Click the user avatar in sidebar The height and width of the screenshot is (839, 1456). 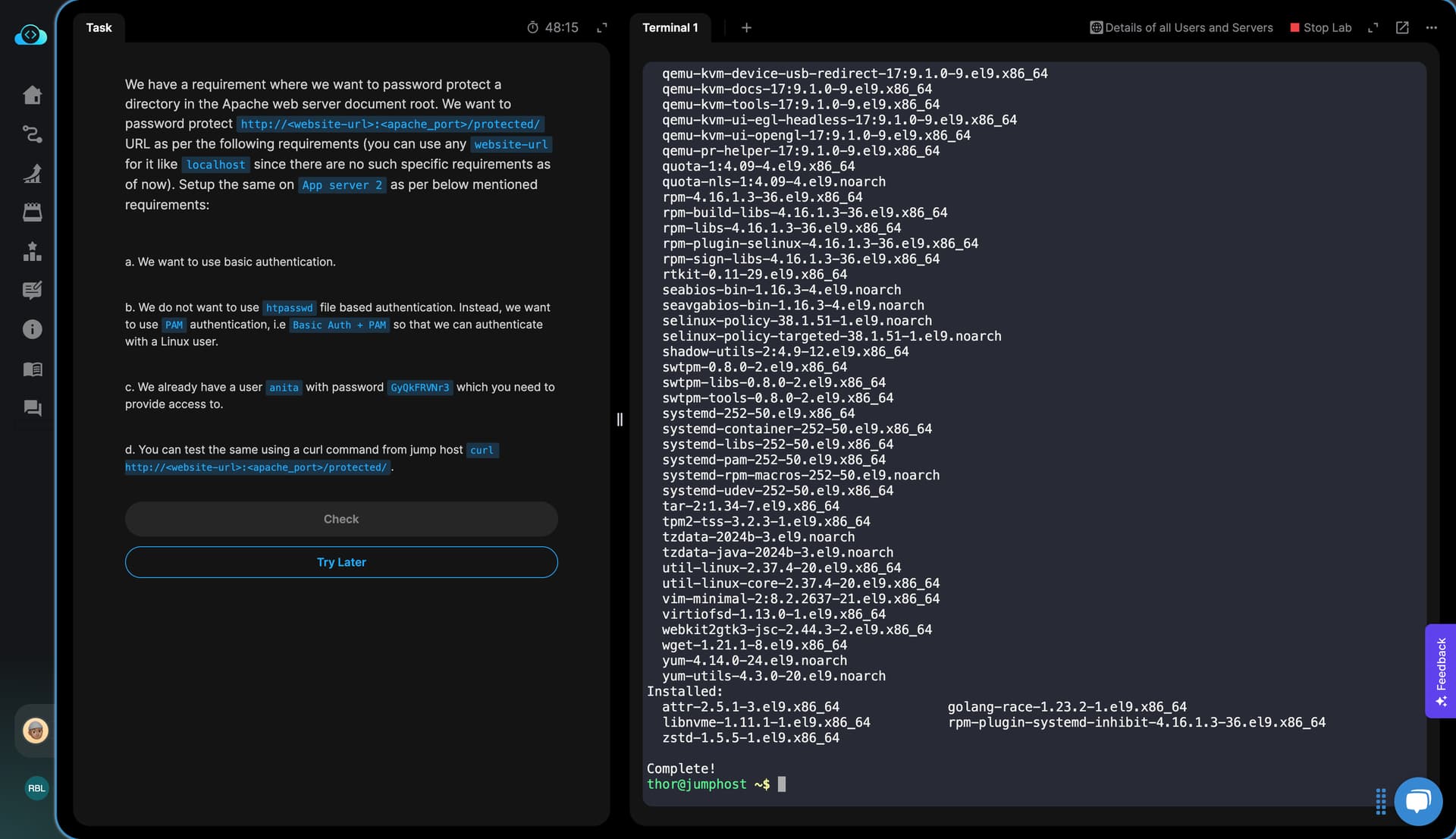point(35,731)
